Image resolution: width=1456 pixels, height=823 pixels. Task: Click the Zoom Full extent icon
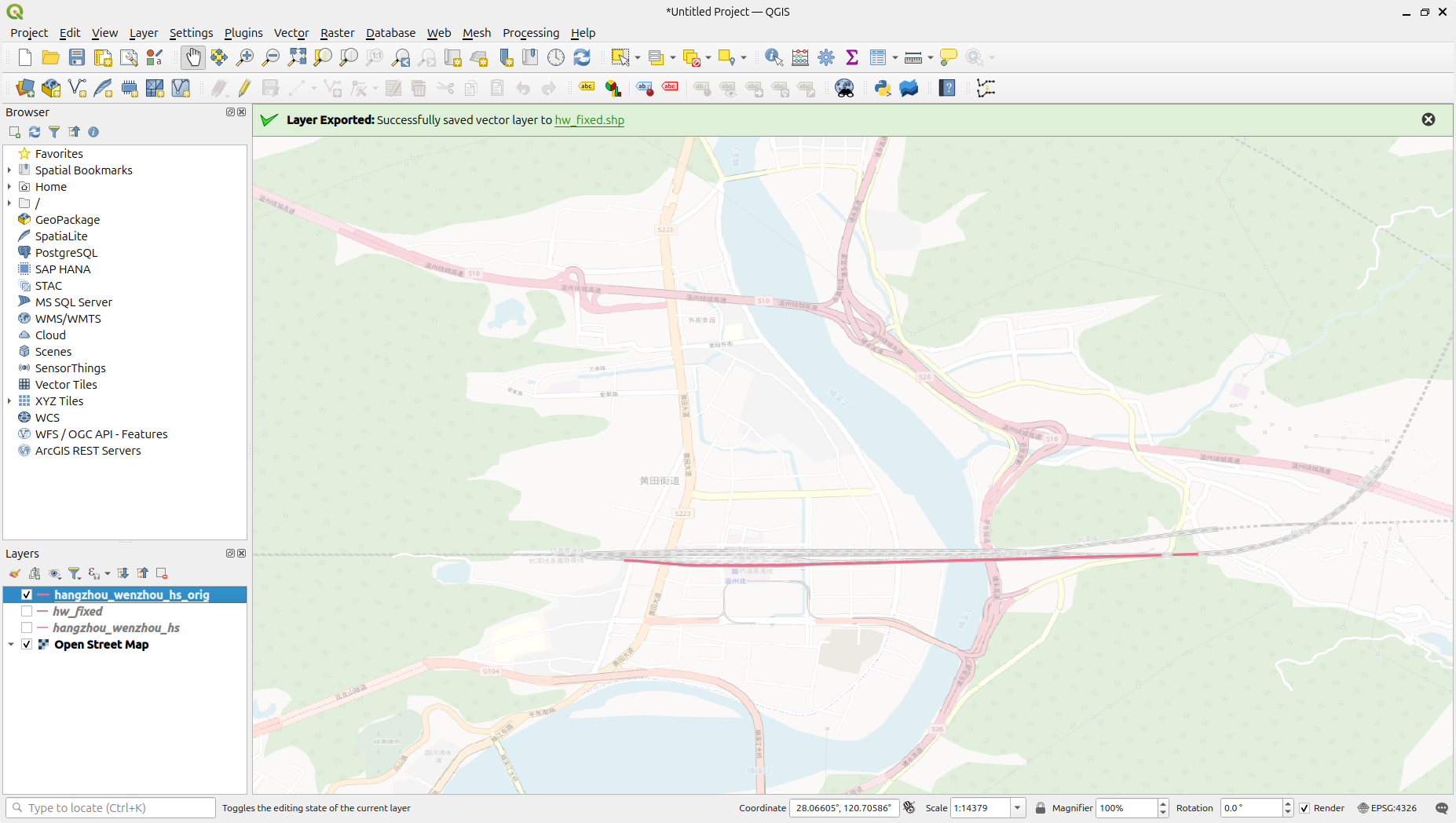[x=297, y=57]
